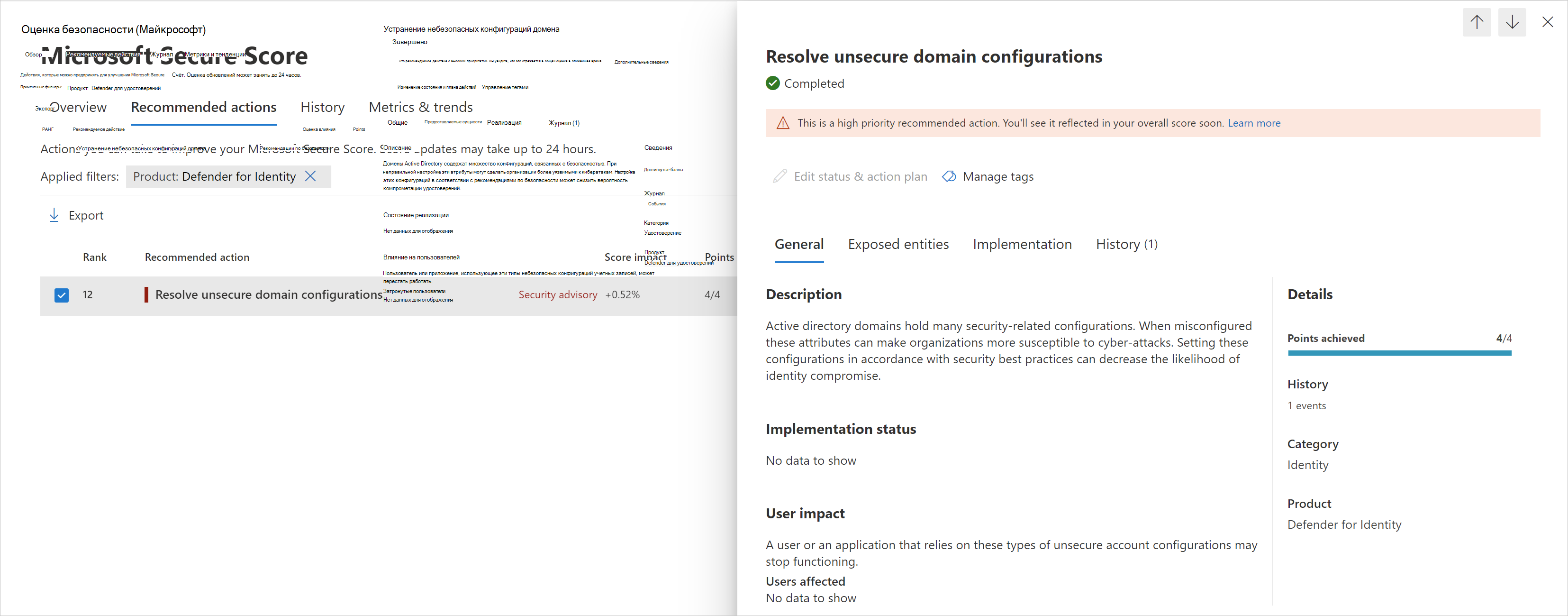The image size is (1568, 616).
Task: Click the Manage tags icon
Action: (949, 177)
